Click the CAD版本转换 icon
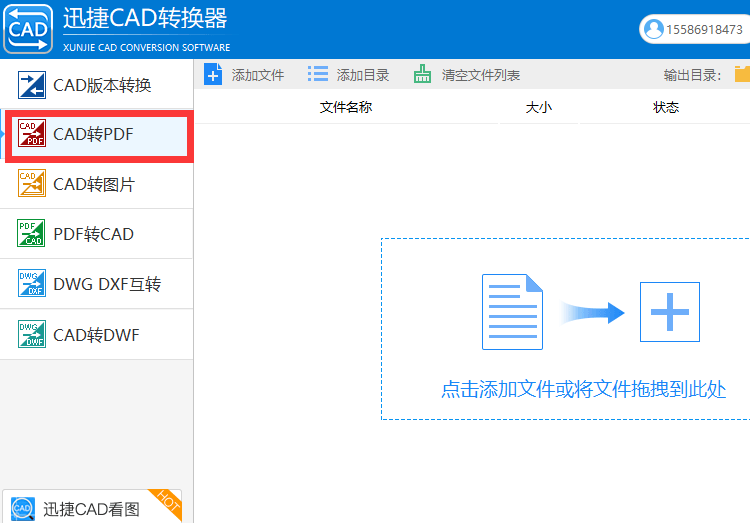This screenshot has height=523, width=750. (32, 85)
